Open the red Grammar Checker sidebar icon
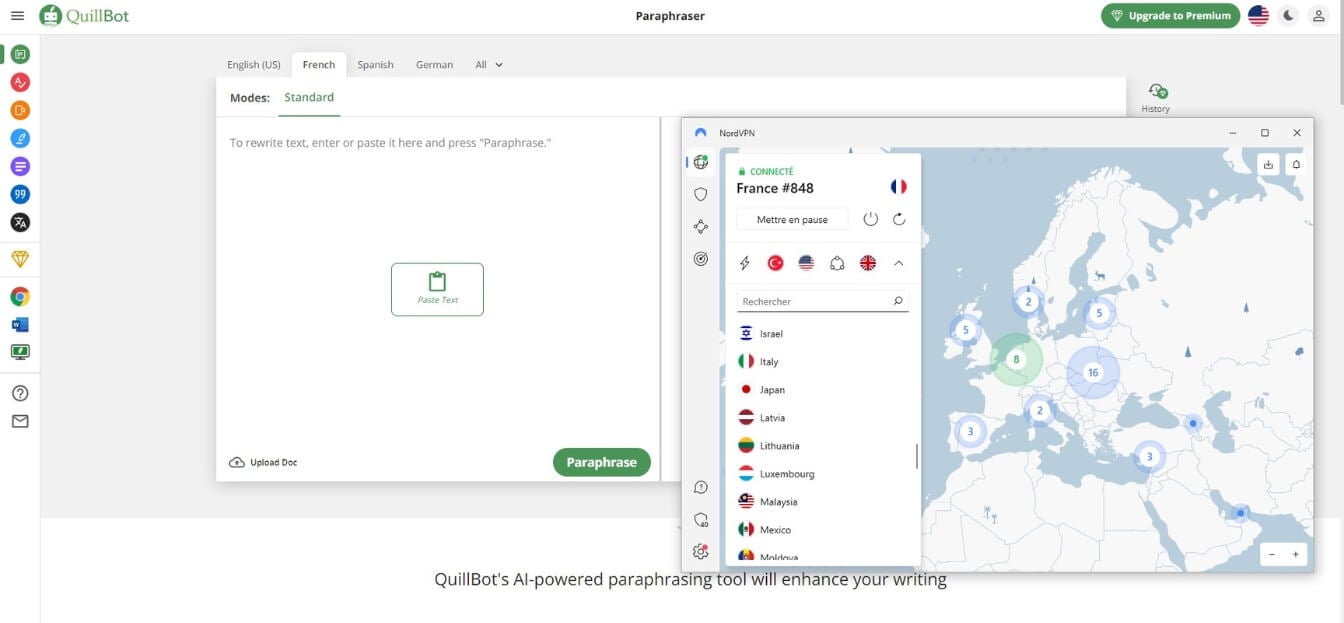This screenshot has height=623, width=1344. coord(20,82)
